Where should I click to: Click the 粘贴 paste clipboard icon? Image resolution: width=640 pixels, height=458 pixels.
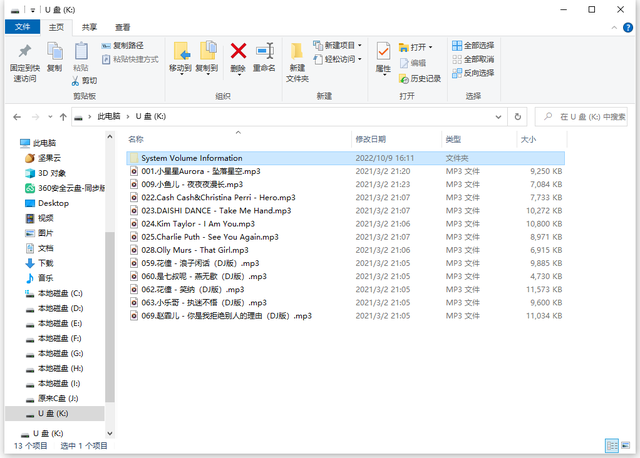(81, 51)
